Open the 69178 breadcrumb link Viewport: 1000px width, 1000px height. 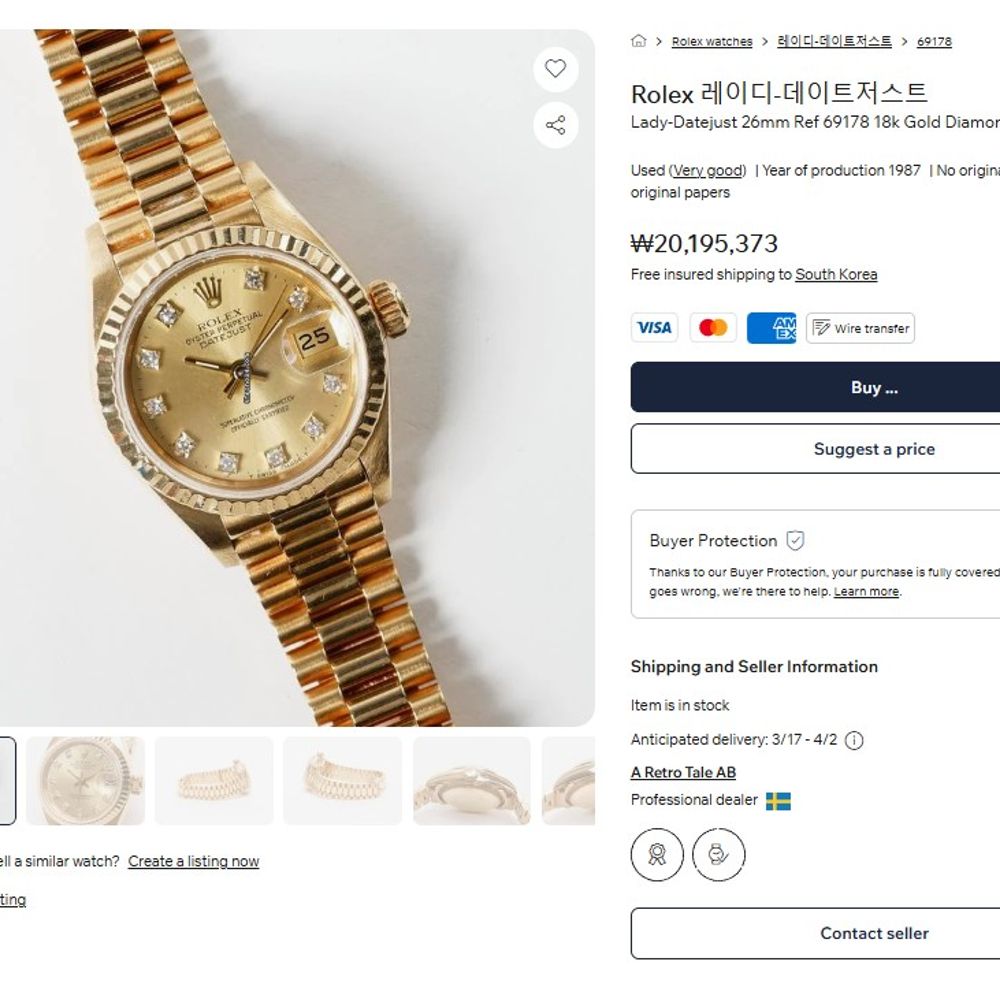(x=934, y=42)
